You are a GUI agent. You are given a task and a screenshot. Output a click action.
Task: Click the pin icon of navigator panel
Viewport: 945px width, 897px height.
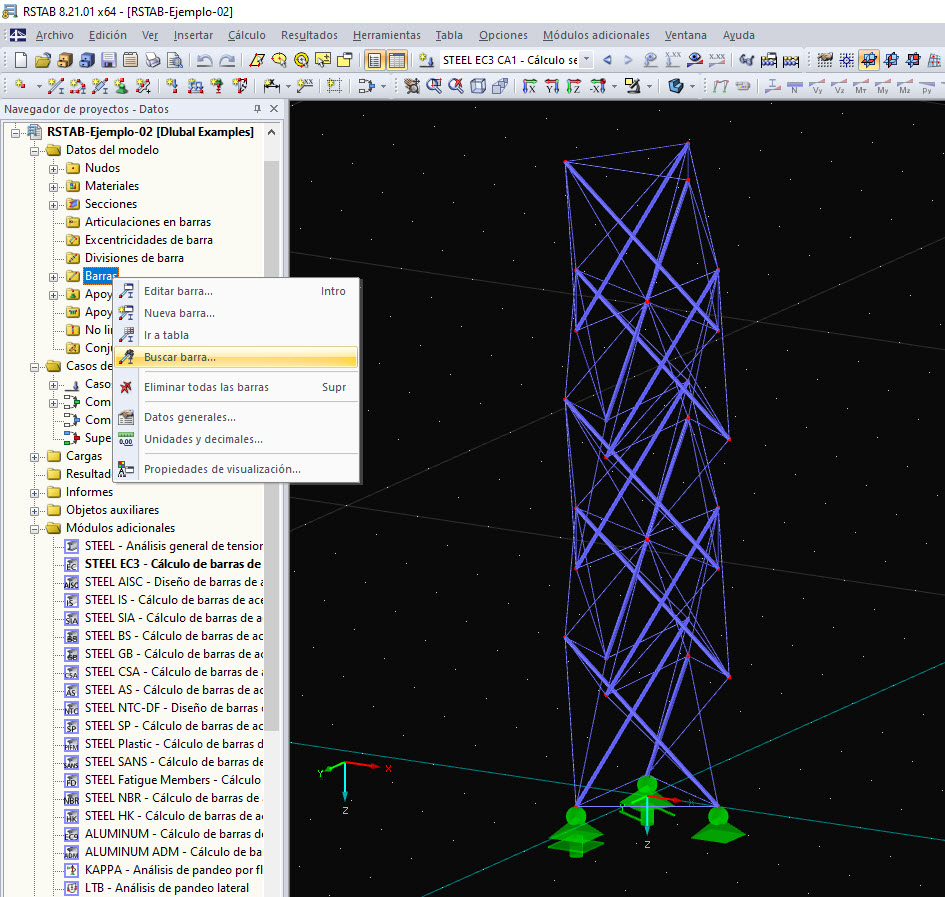257,109
